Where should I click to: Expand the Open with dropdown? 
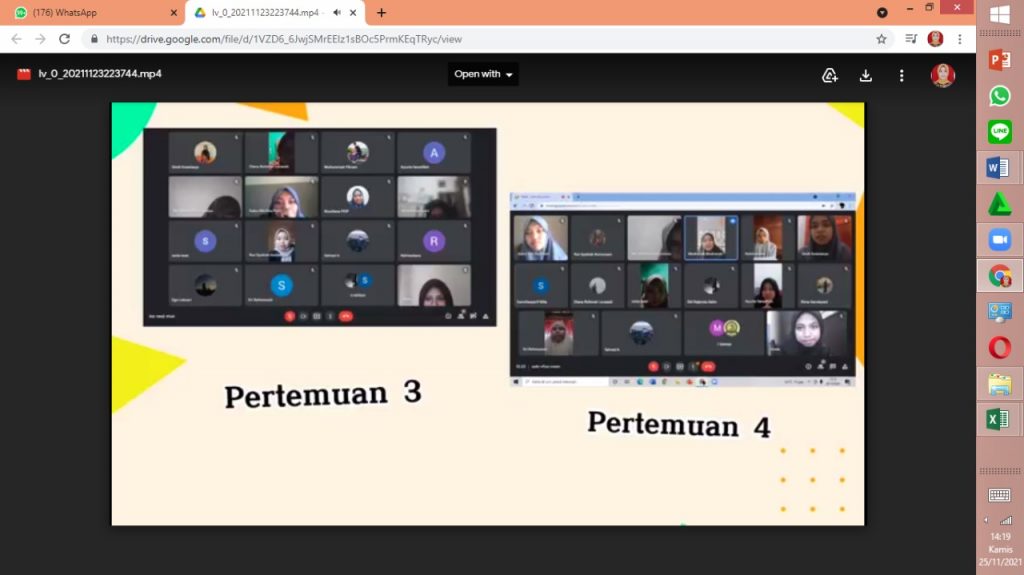483,74
